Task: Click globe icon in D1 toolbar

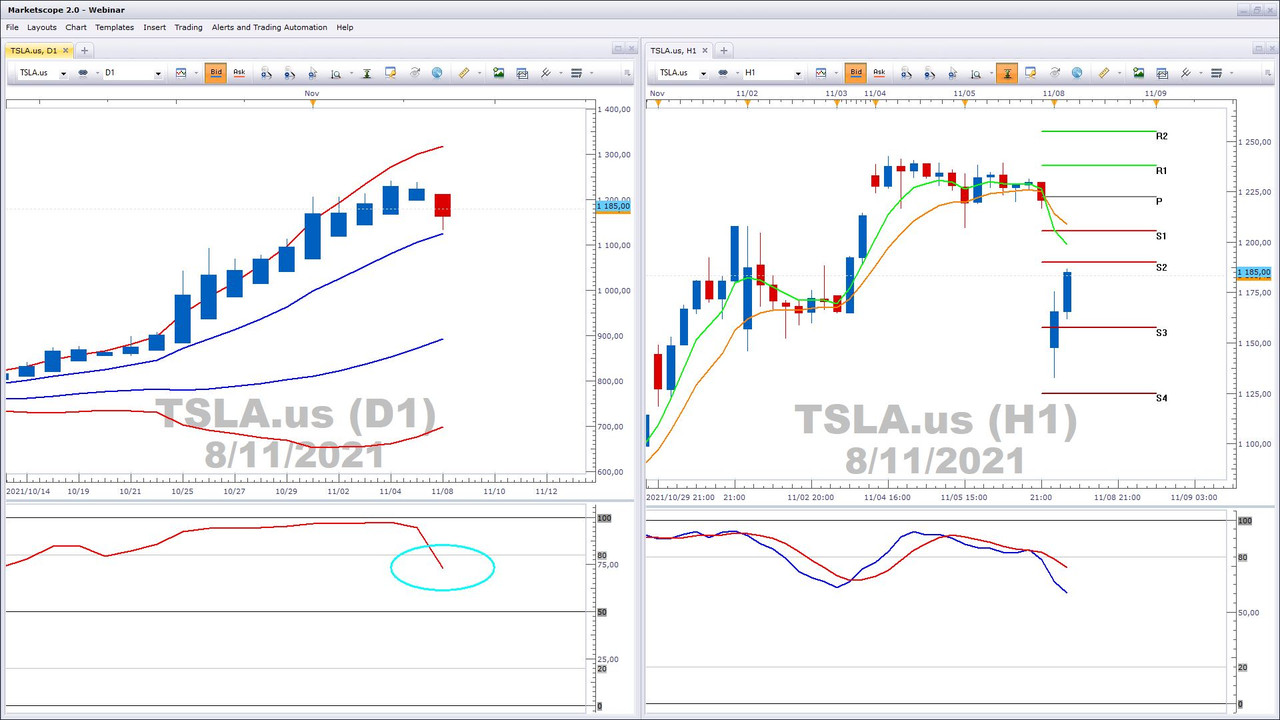Action: (x=437, y=73)
